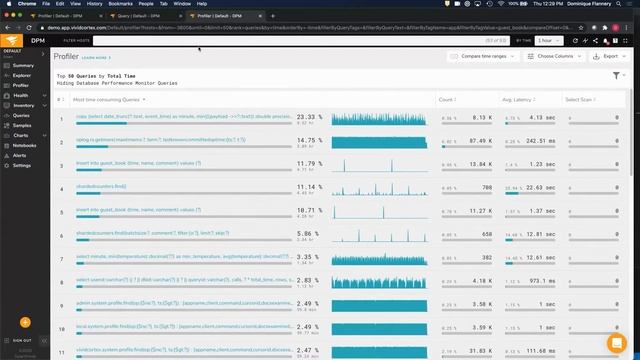This screenshot has width=640, height=360.
Task: Click the Sign Out icon in sidebar
Action: point(7,340)
